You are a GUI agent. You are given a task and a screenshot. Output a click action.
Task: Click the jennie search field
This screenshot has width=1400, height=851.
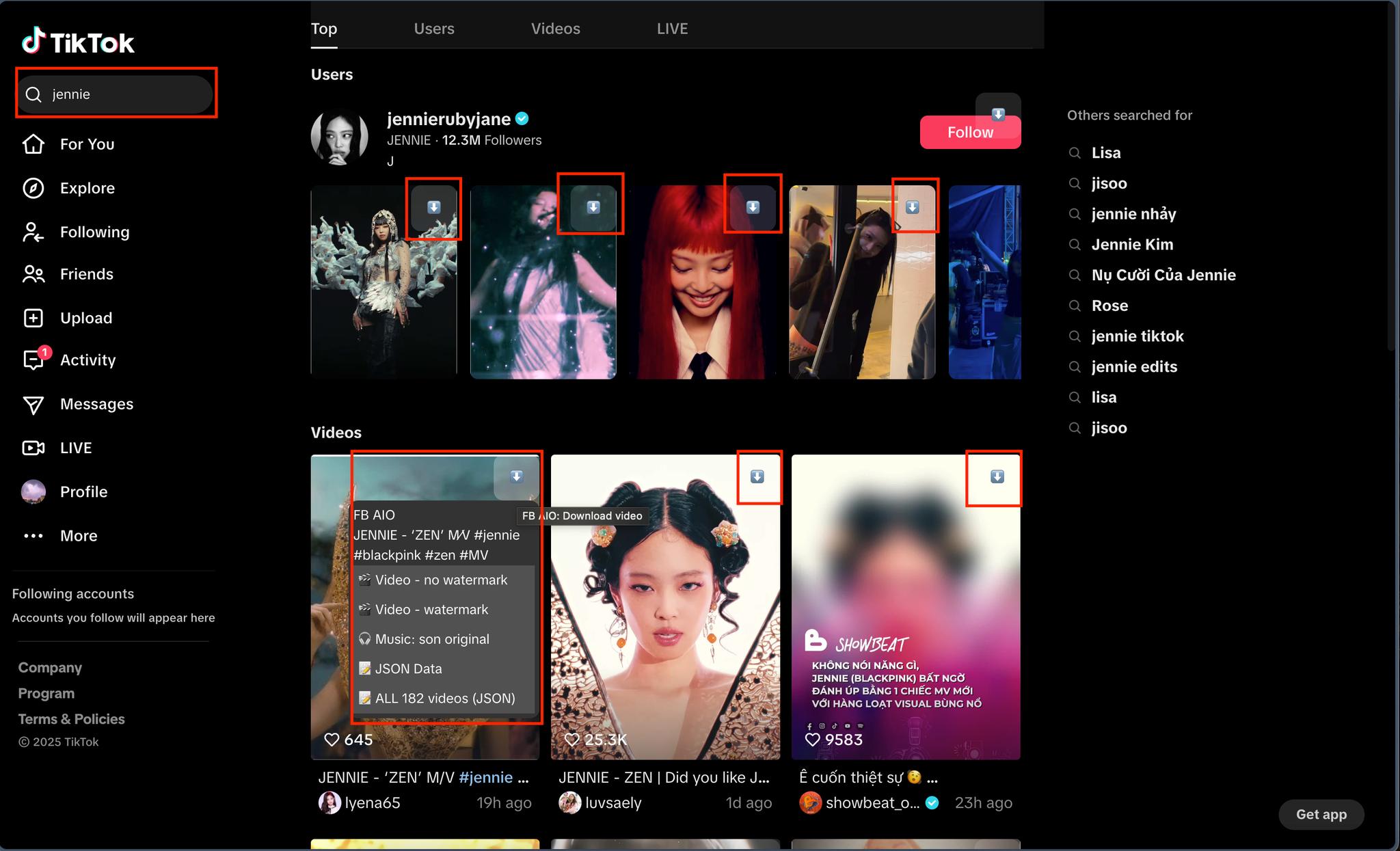(116, 94)
